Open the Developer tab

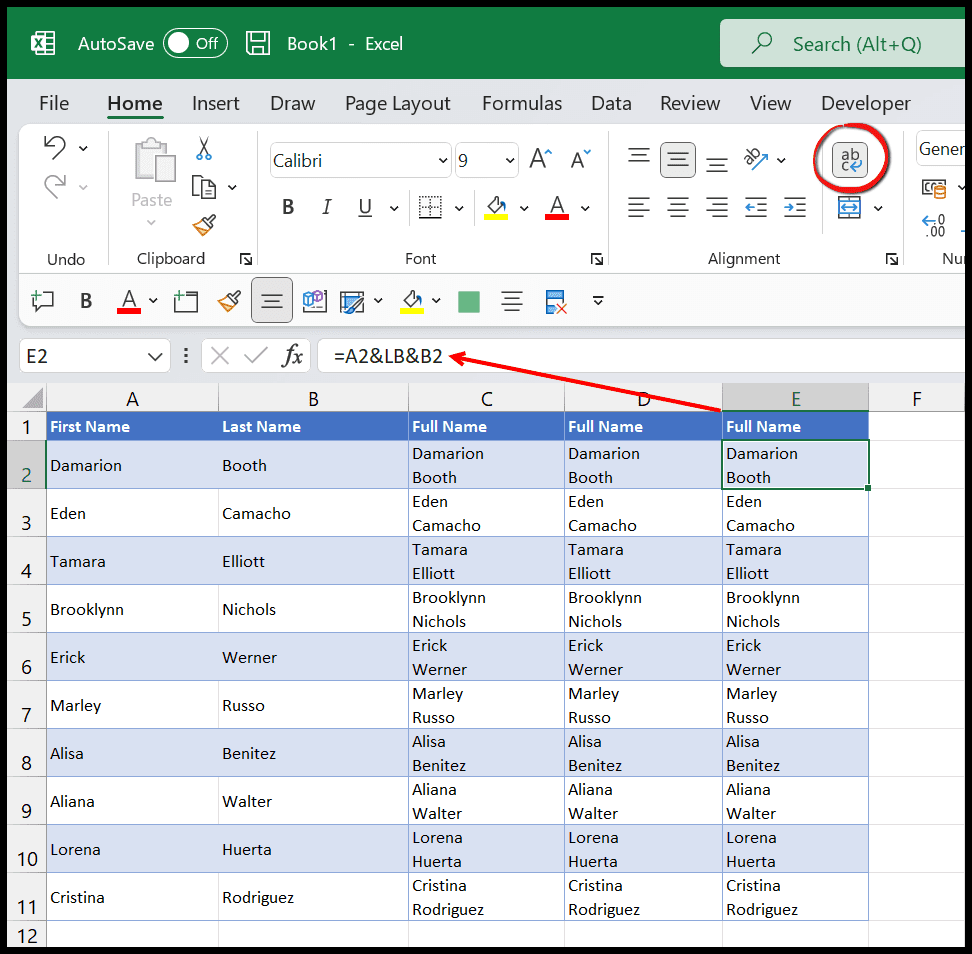point(865,103)
